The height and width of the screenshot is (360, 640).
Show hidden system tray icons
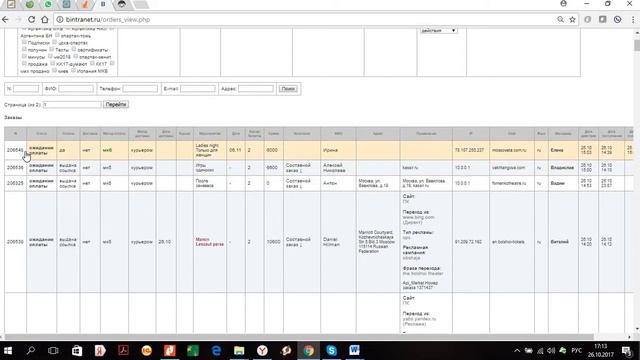pos(517,351)
